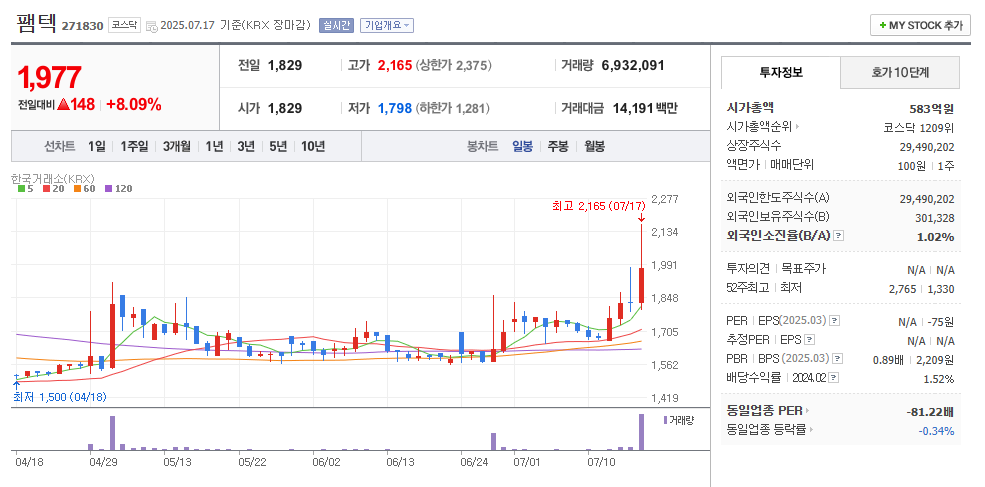Open help icon next to PER EPS(2025.03)
The image size is (985, 487).
[834, 321]
